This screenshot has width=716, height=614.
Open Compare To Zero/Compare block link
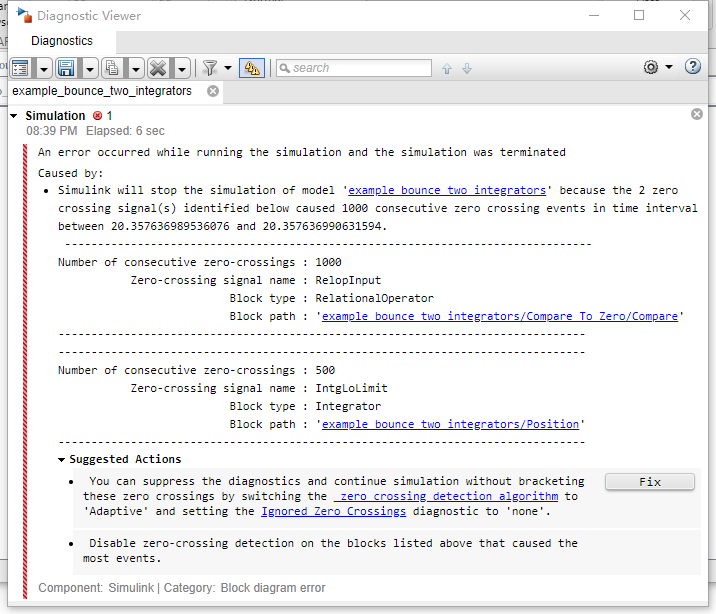click(x=500, y=316)
